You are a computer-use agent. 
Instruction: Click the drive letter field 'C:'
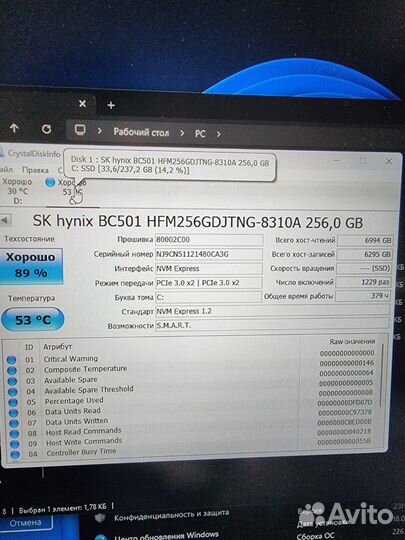coord(209,297)
